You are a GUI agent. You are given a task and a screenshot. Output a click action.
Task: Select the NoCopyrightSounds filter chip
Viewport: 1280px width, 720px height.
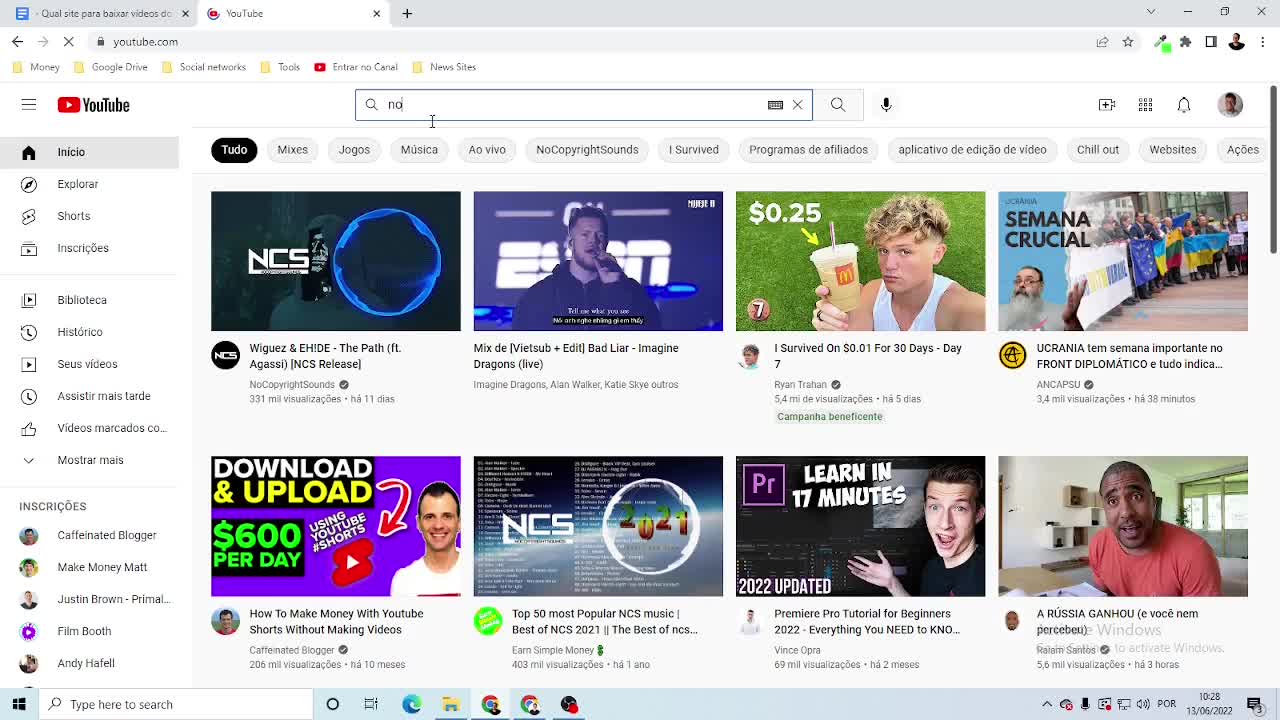click(x=587, y=150)
